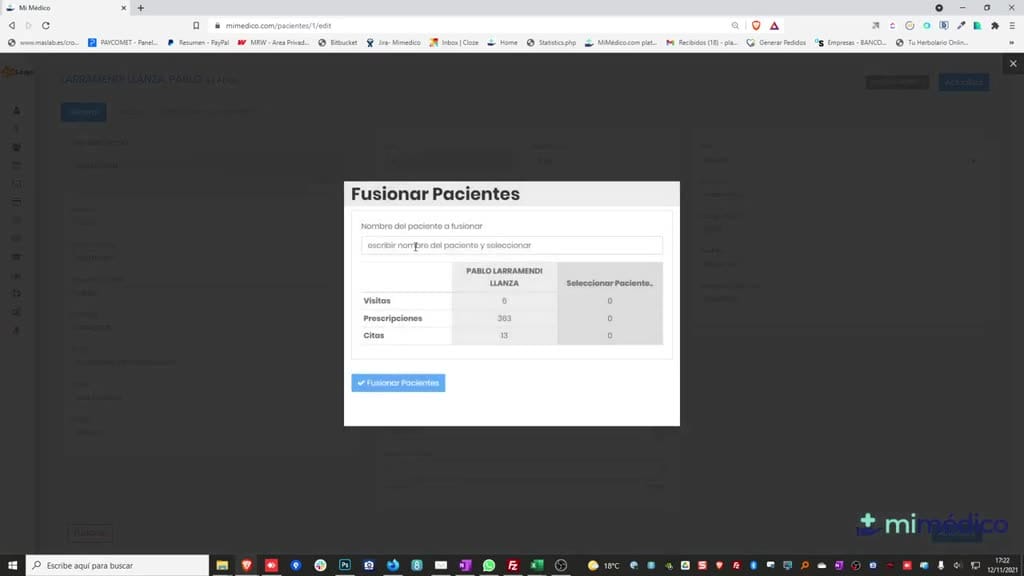Image resolution: width=1024 pixels, height=576 pixels.
Task: Open the Empresas - BANCO bookmark
Action: point(851,42)
